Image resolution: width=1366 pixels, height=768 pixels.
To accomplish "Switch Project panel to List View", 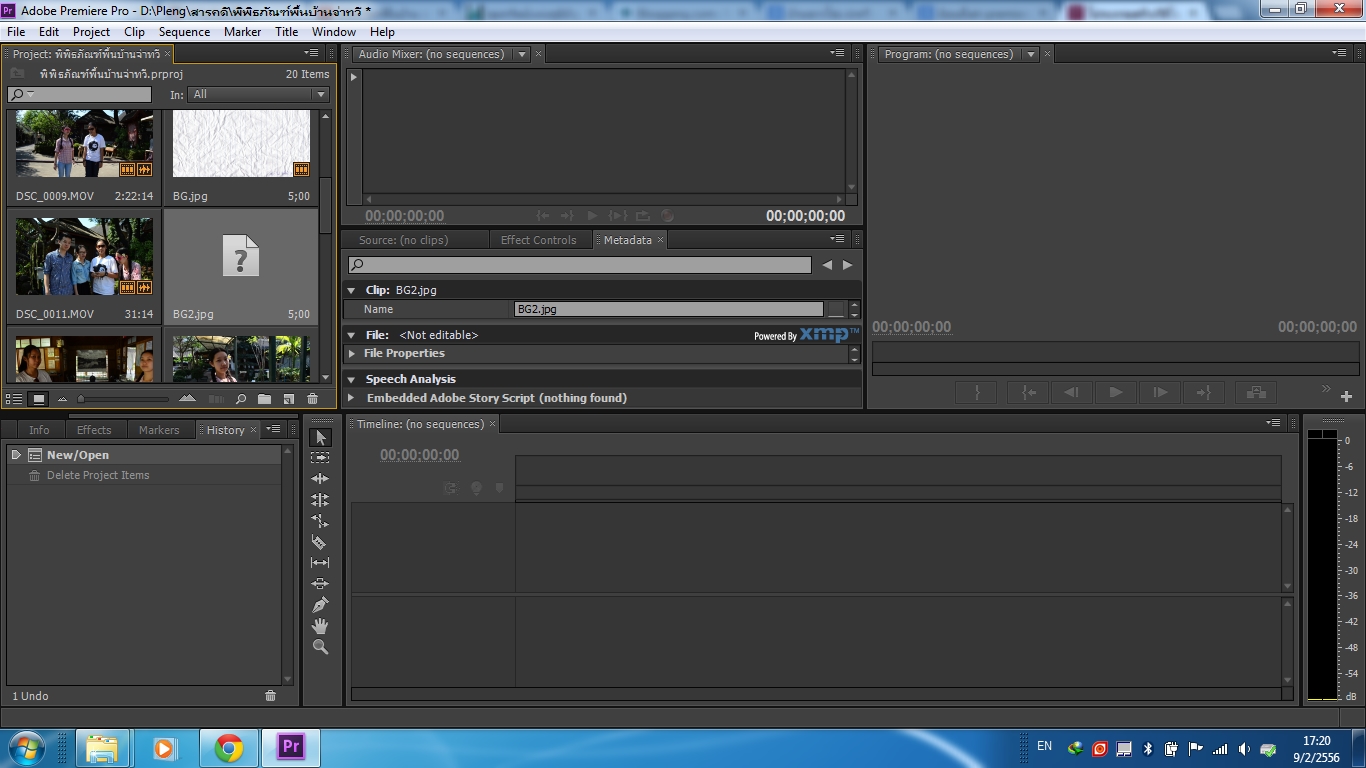I will [x=15, y=399].
